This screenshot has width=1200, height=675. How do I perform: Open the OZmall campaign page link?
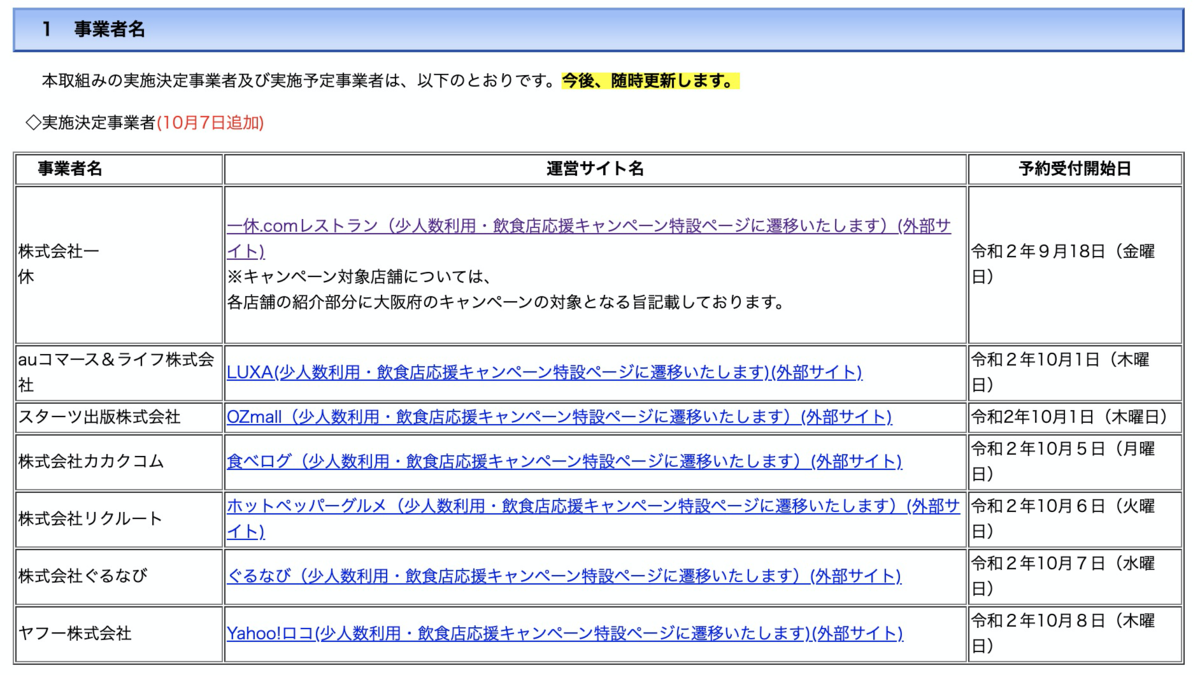point(559,416)
